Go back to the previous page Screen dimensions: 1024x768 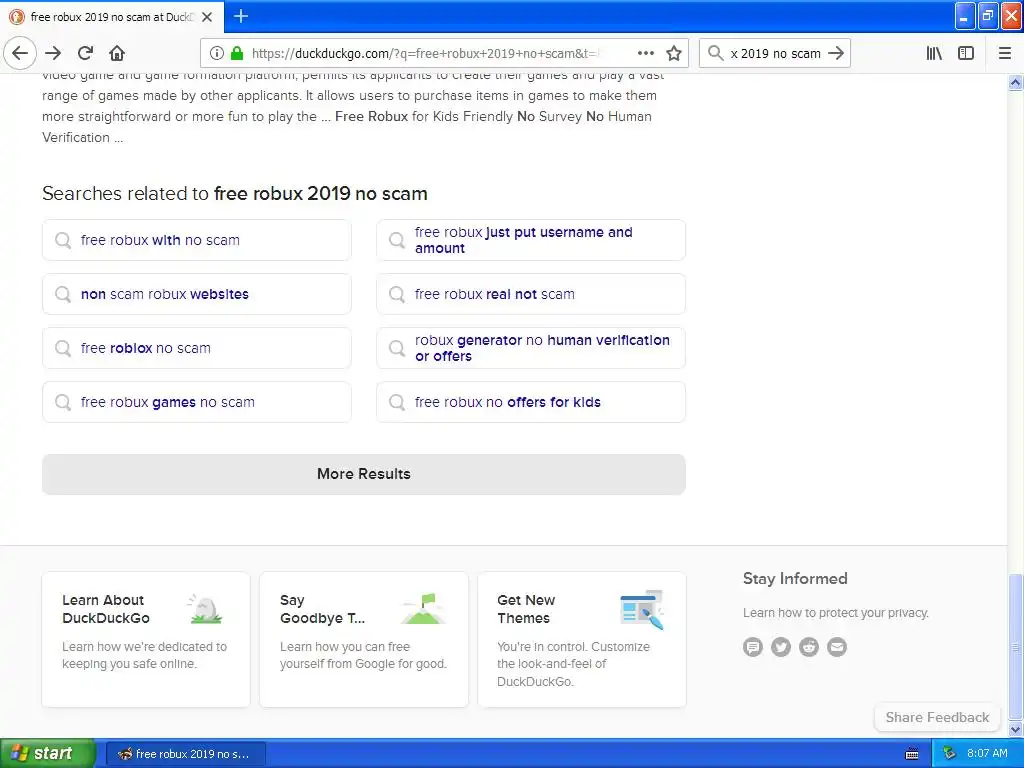point(20,53)
